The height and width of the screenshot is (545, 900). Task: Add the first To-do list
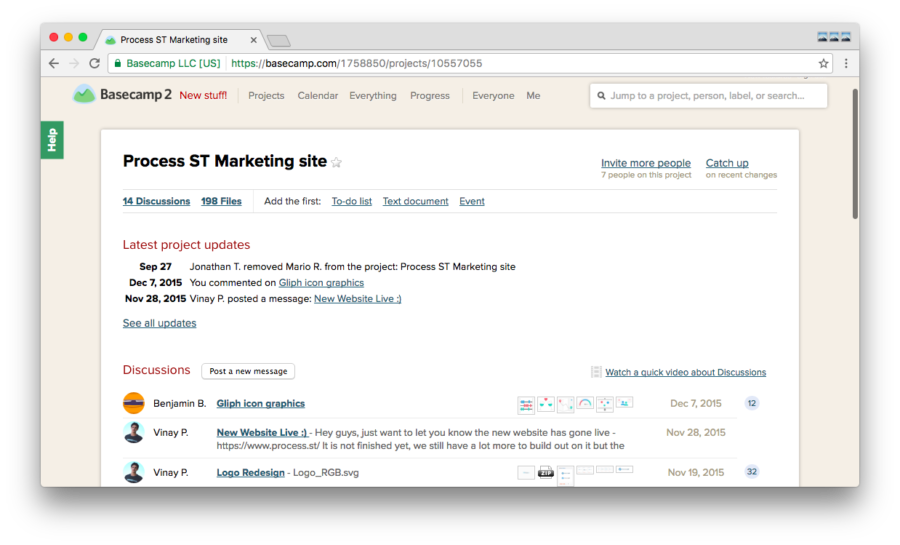[352, 201]
